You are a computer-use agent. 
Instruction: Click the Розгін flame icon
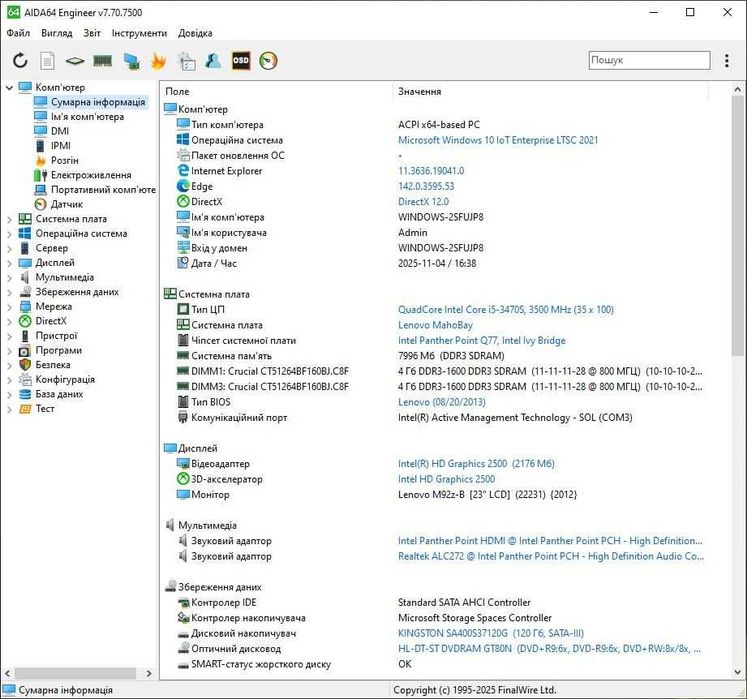(40, 160)
